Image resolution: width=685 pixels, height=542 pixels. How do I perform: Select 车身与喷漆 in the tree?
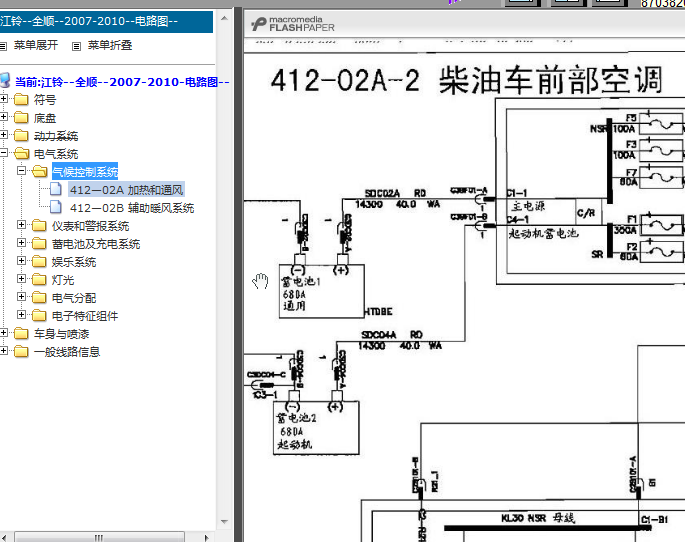pos(62,334)
